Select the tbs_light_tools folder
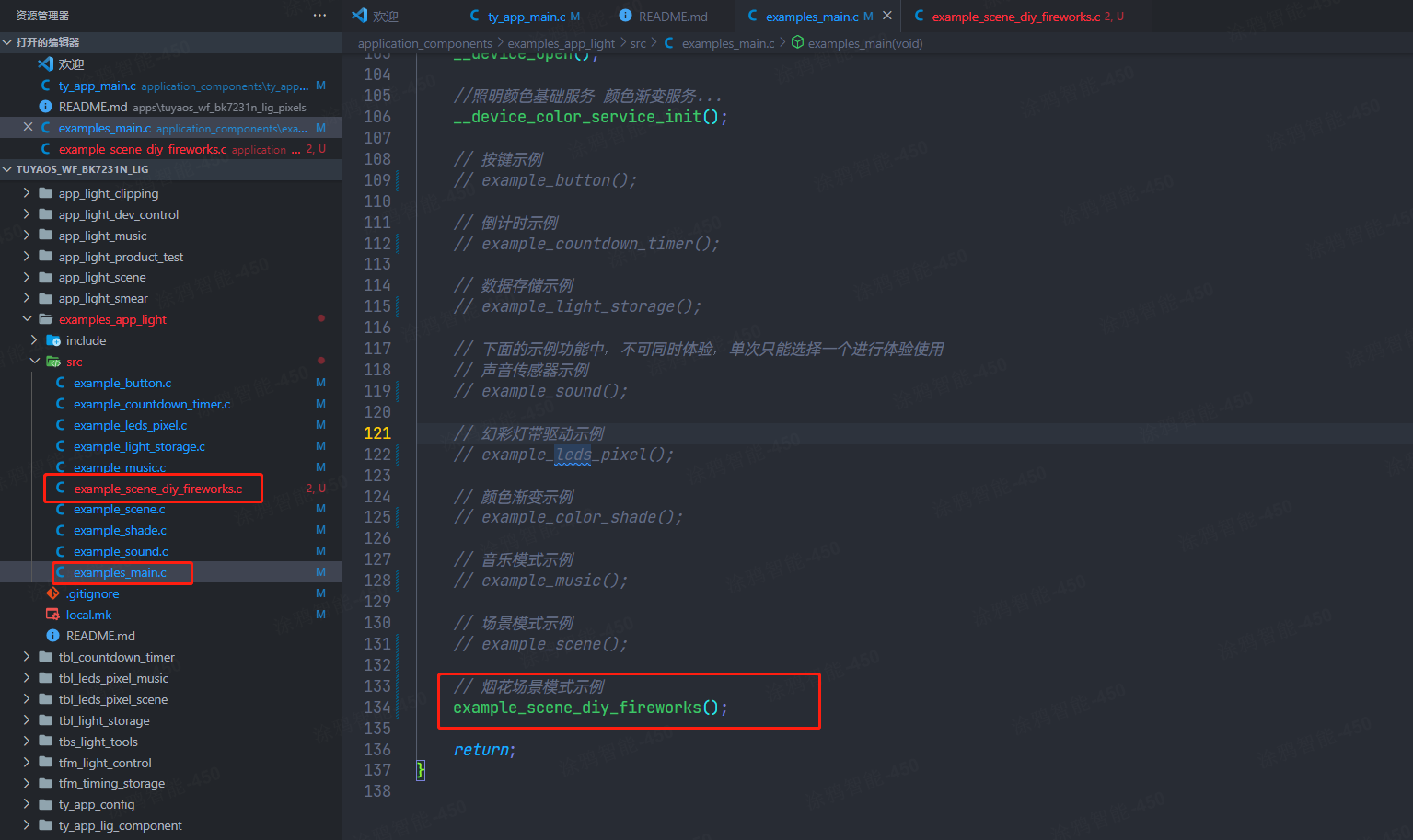The image size is (1413, 840). 98,742
